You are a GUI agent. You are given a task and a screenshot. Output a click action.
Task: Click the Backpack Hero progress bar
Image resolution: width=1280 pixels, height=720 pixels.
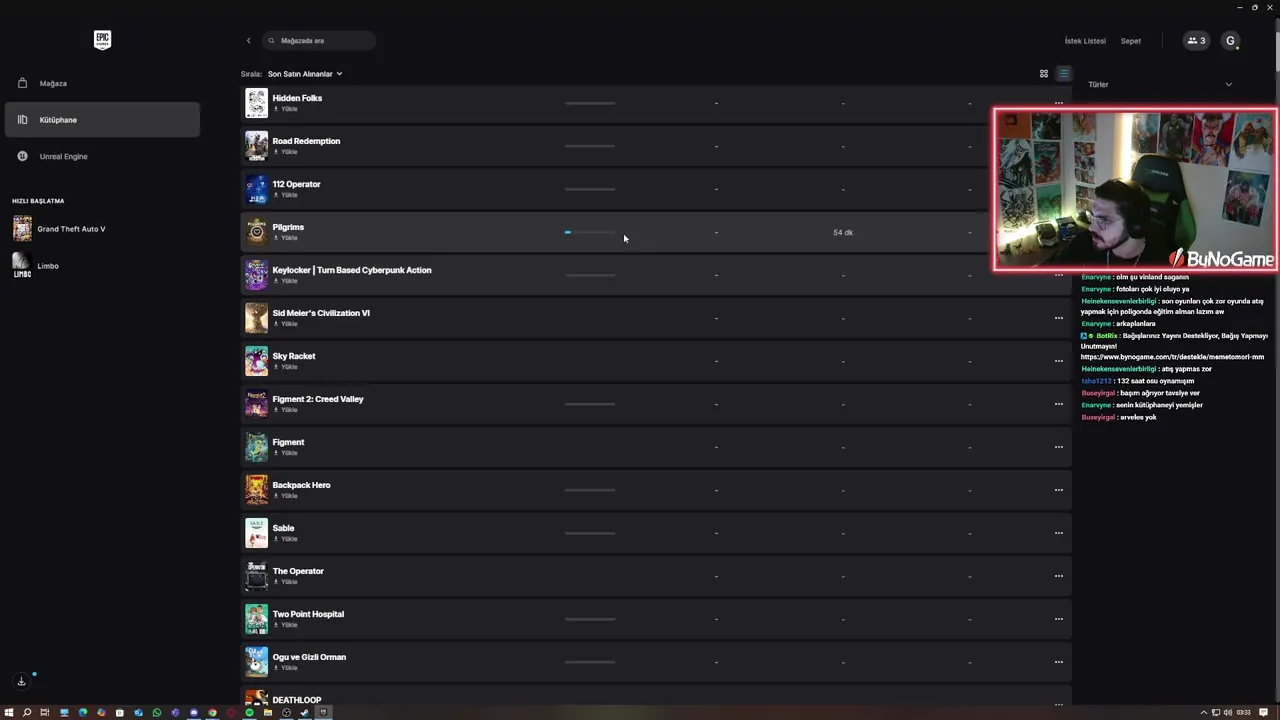click(590, 490)
